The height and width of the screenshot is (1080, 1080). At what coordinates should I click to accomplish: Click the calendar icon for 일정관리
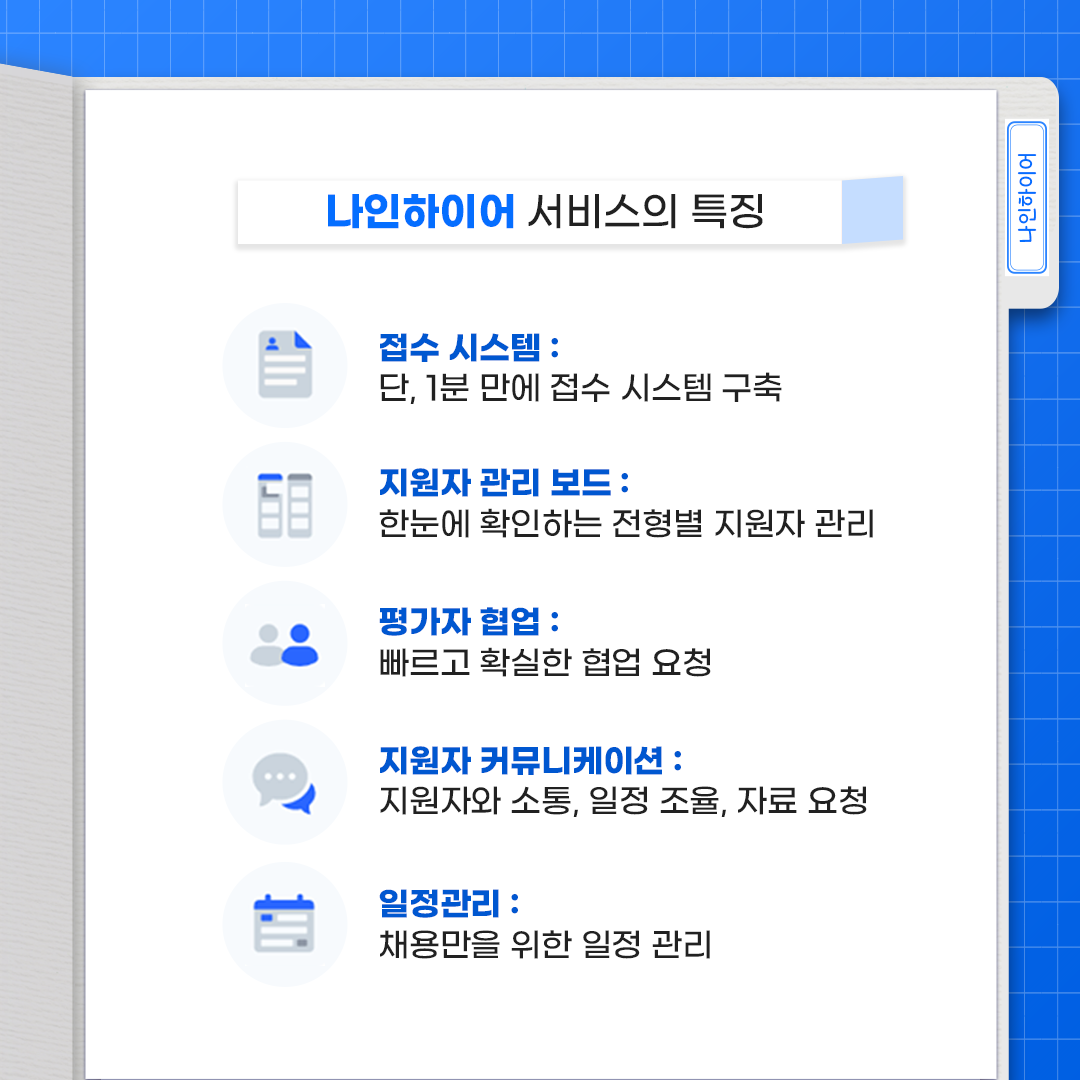tap(284, 924)
